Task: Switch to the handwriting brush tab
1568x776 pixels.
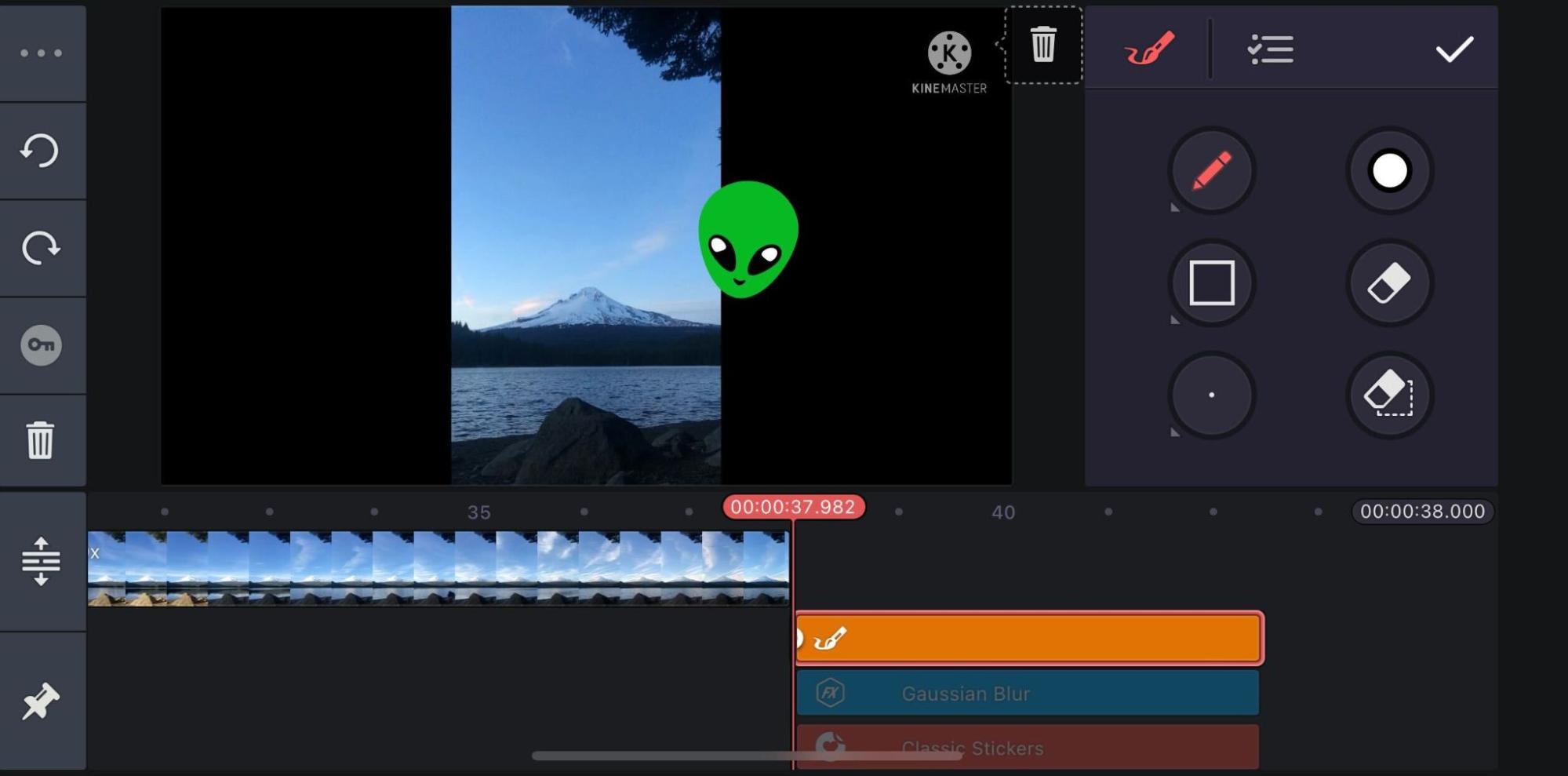Action: pos(1149,49)
